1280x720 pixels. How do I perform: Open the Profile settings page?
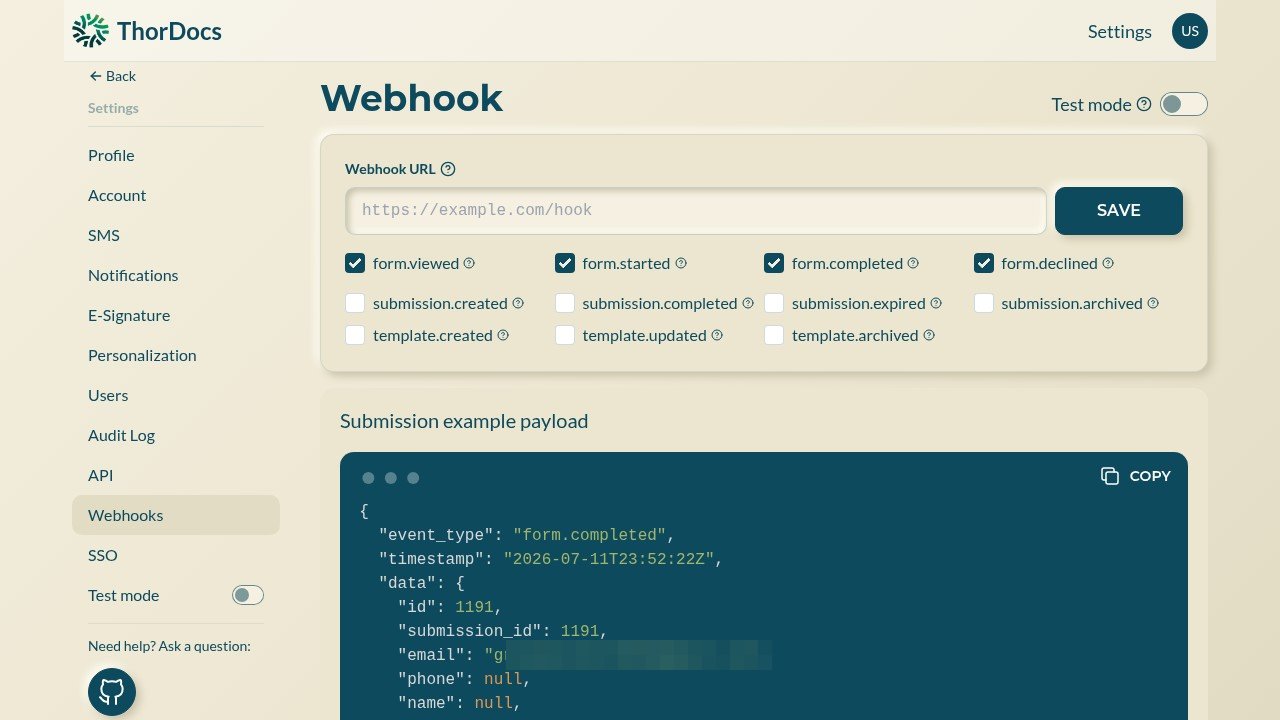(x=176, y=155)
